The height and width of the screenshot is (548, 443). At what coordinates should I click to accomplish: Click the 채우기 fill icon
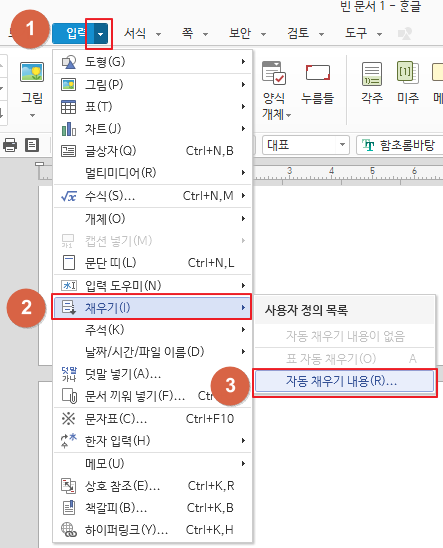click(x=68, y=308)
